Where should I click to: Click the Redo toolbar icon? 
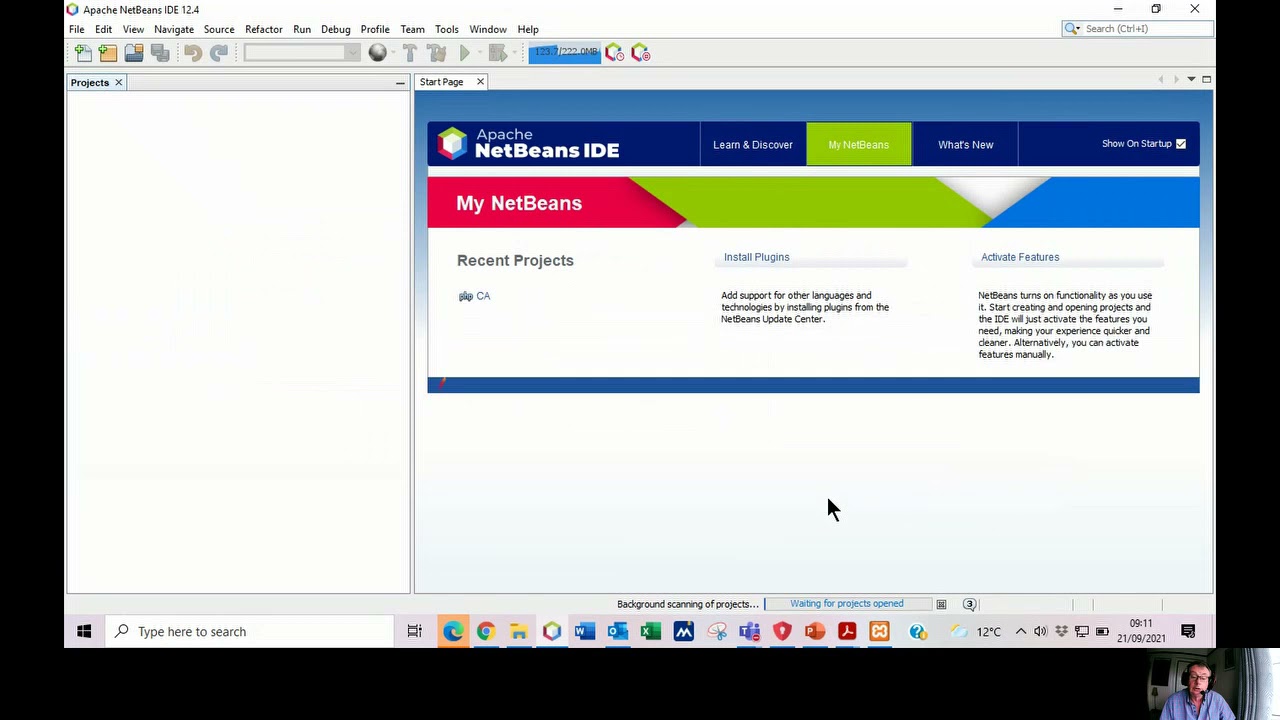pyautogui.click(x=219, y=53)
